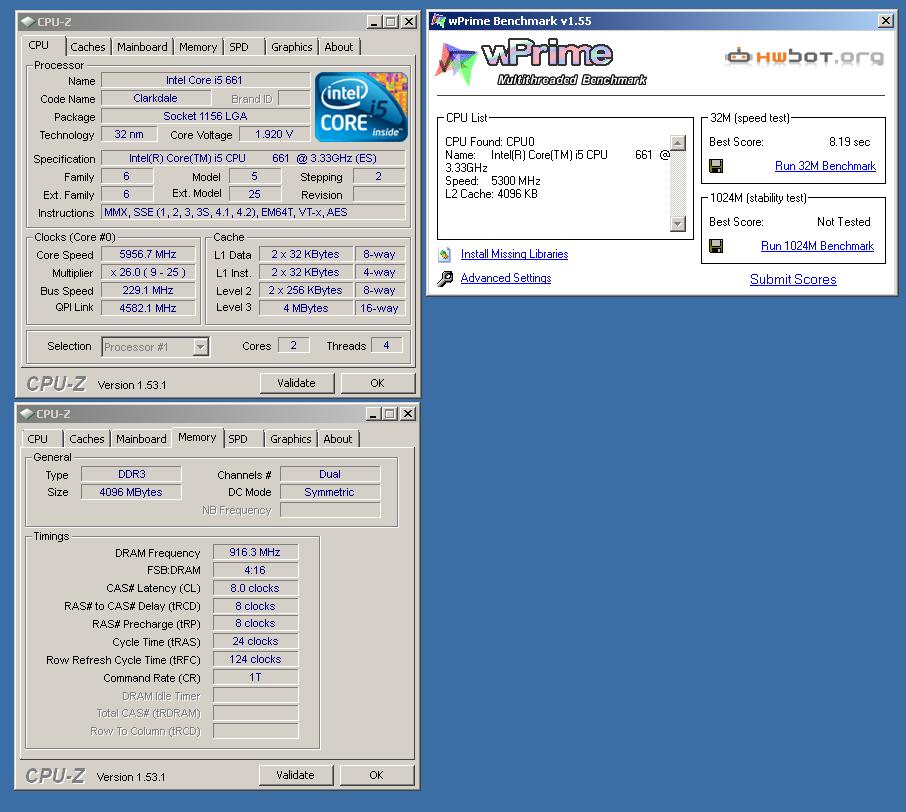Open SPD tab in bottom CPU-Z window
The width and height of the screenshot is (906, 812).
[237, 439]
